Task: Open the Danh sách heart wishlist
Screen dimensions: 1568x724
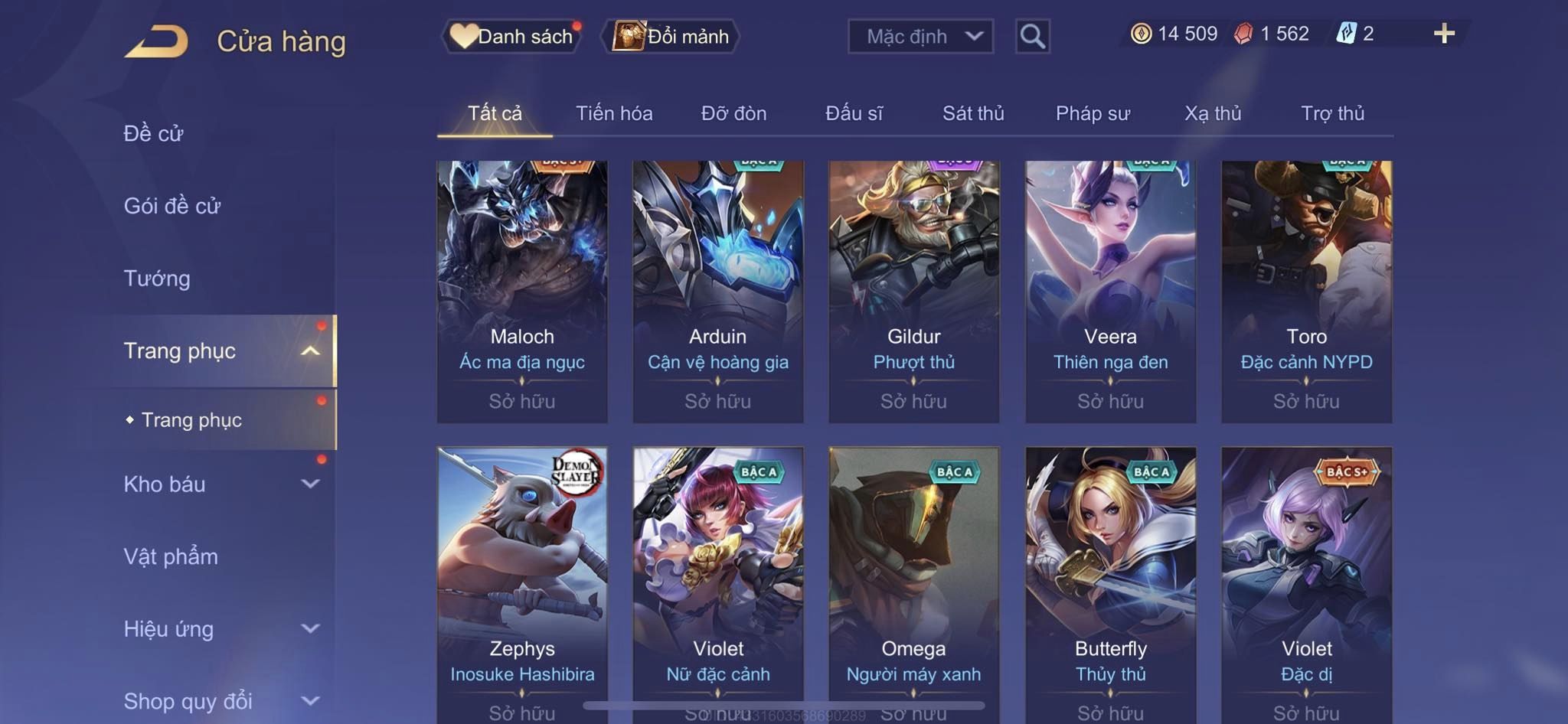Action: click(511, 36)
